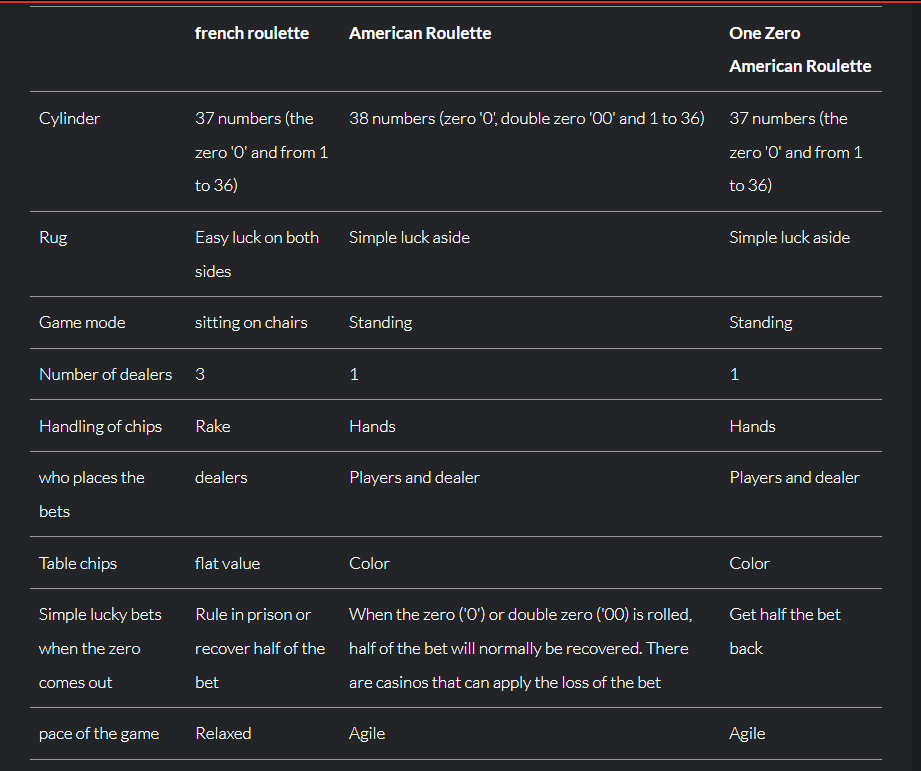Select the 'Rule in prison' cell text
The width and height of the screenshot is (921, 771).
tap(260, 648)
